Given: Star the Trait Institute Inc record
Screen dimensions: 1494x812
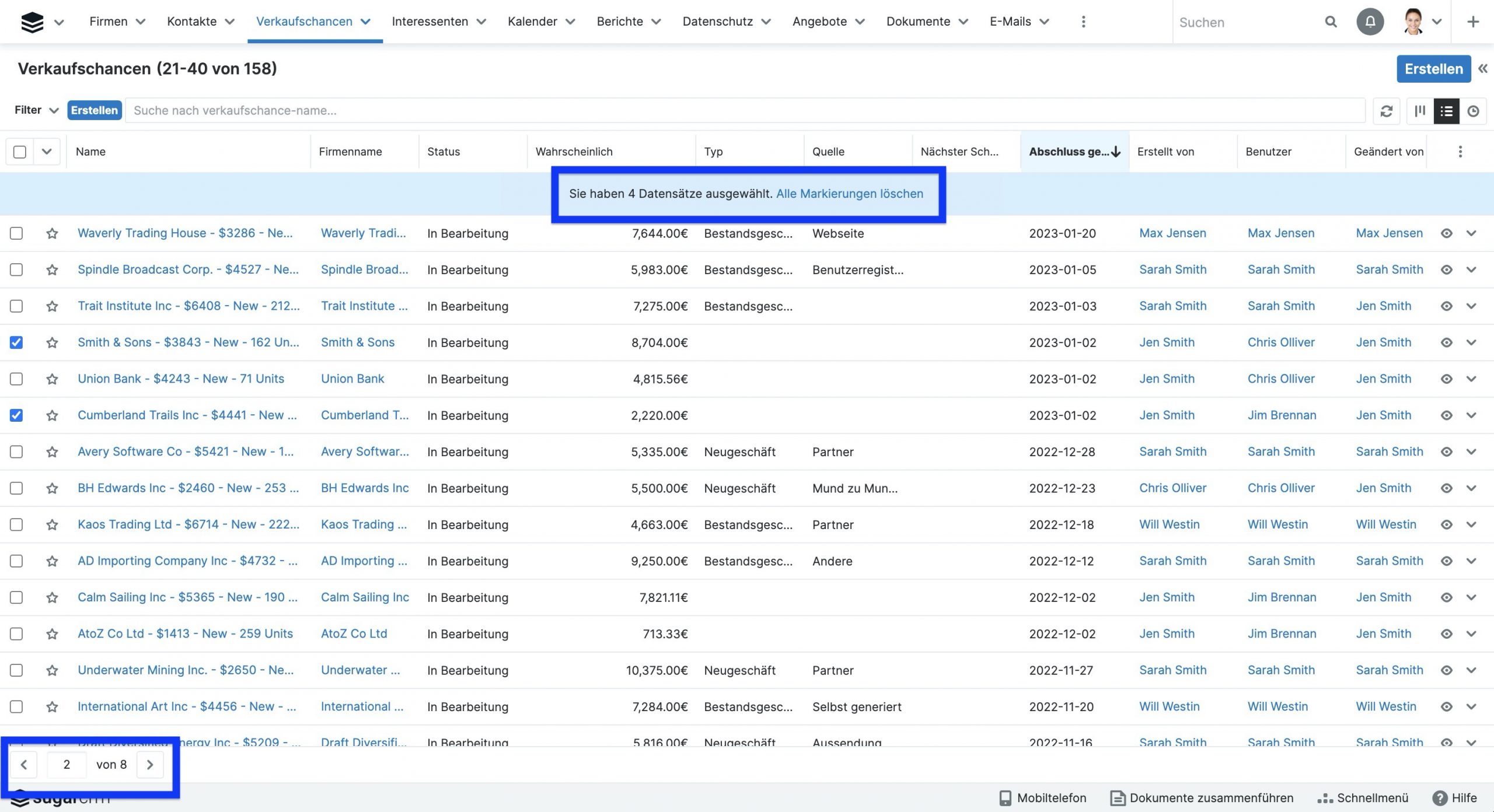Looking at the screenshot, I should point(52,306).
